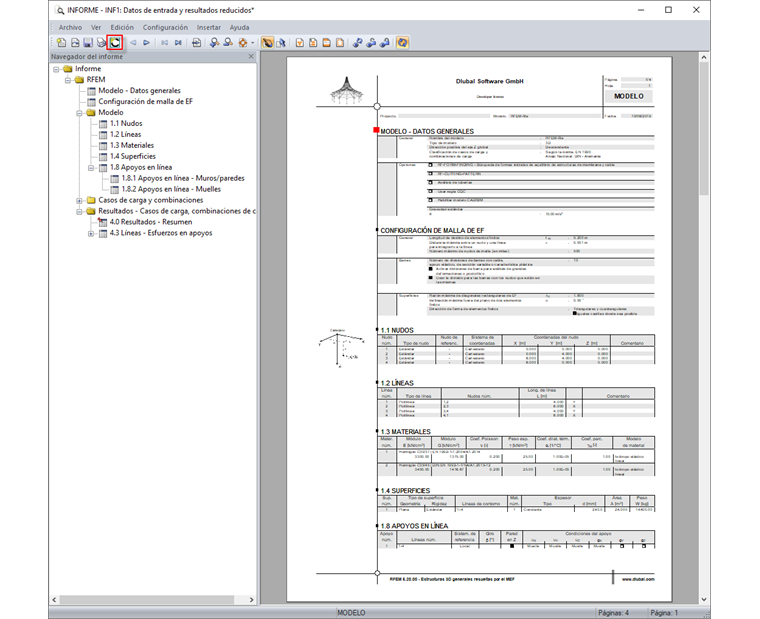Click the navigator horizontal scrollbar thumb

(x=146, y=600)
